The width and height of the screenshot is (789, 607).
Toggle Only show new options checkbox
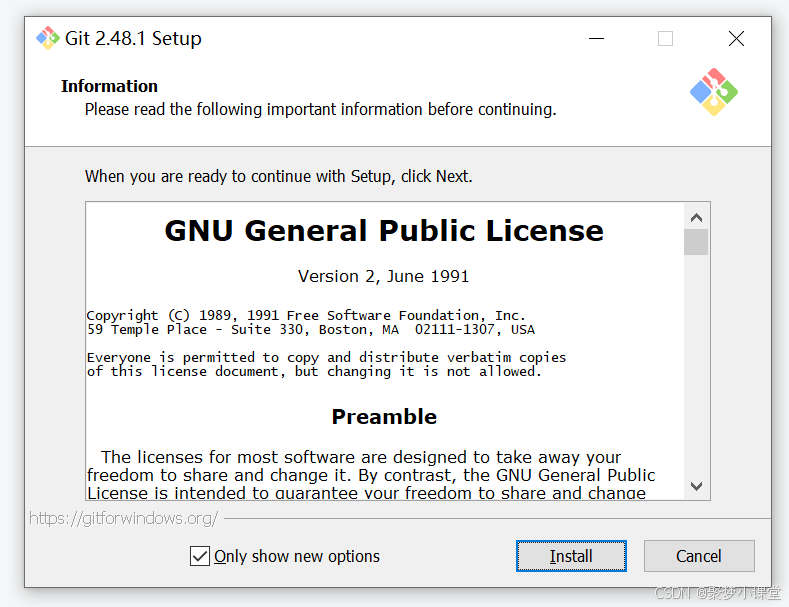pos(200,556)
